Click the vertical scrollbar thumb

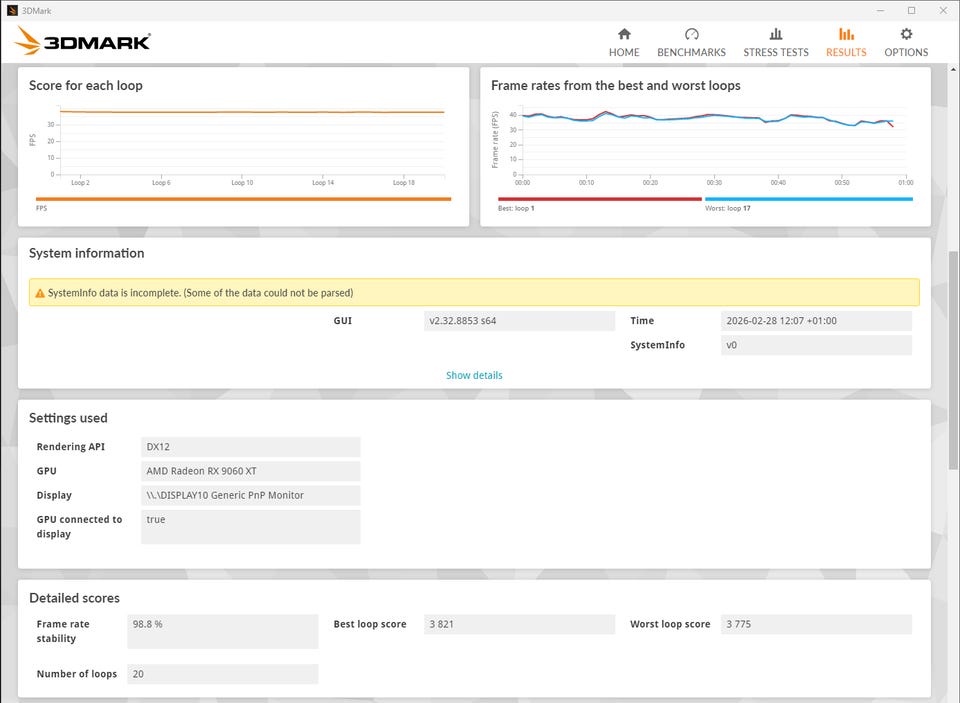point(953,360)
